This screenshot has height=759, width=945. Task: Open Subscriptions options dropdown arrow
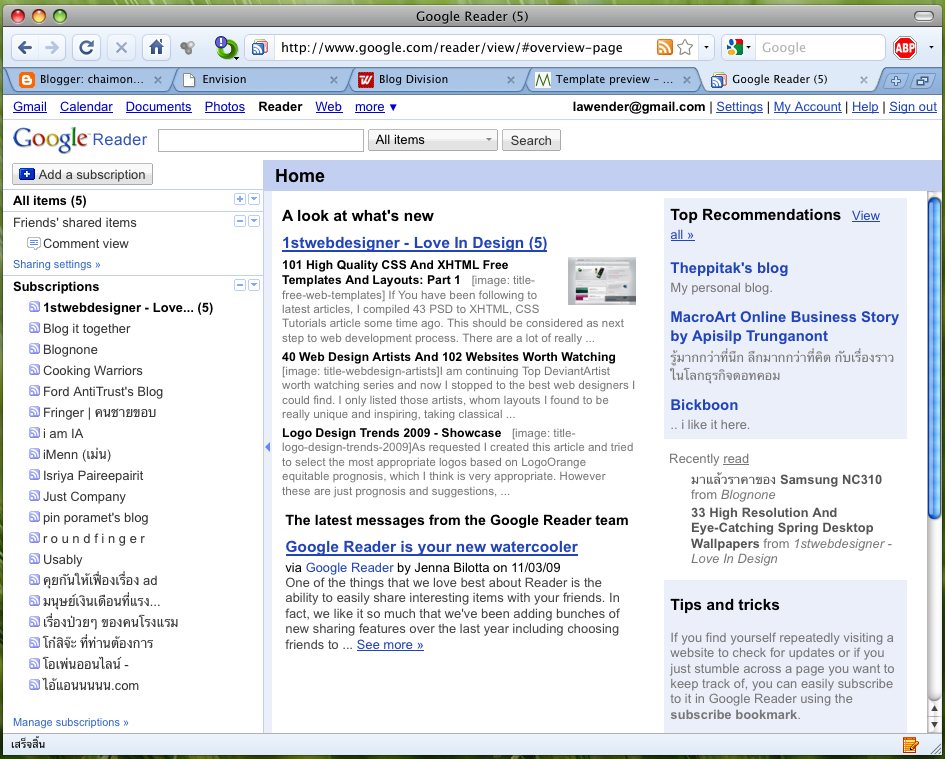pyautogui.click(x=254, y=285)
